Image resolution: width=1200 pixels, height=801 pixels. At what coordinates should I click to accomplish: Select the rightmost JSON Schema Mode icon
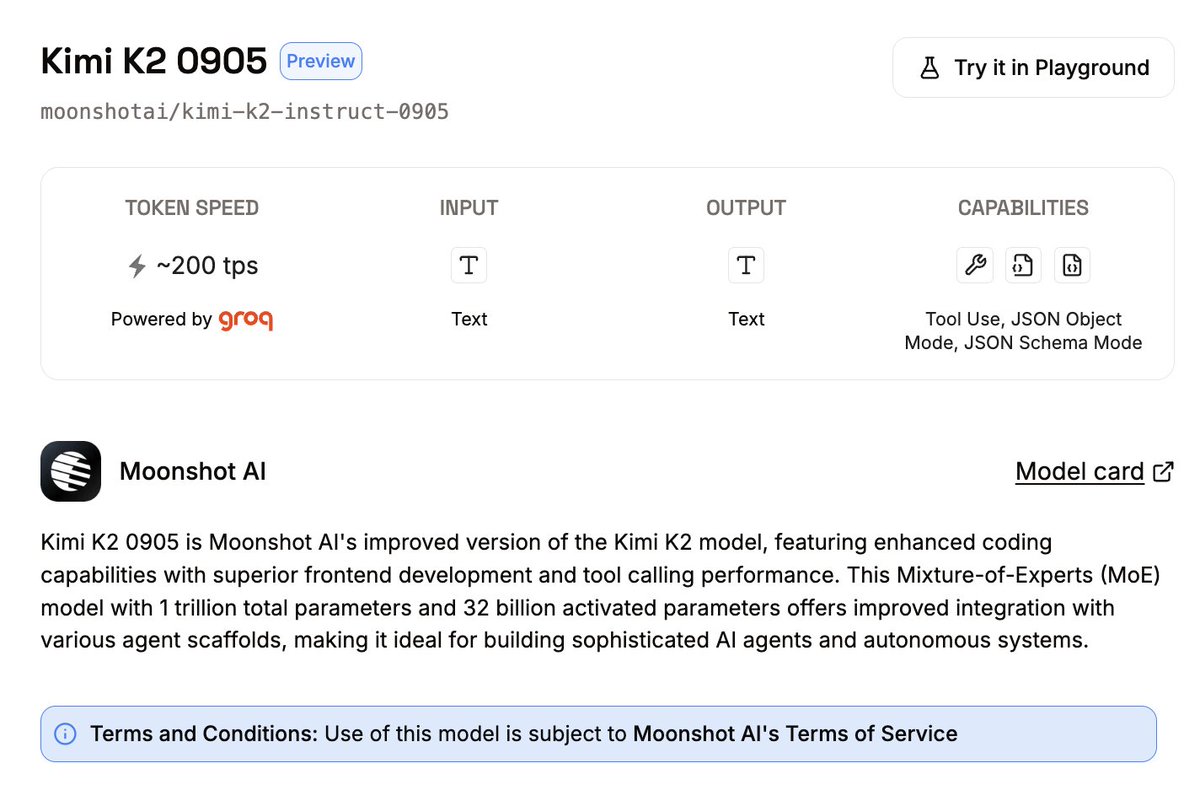[1072, 266]
